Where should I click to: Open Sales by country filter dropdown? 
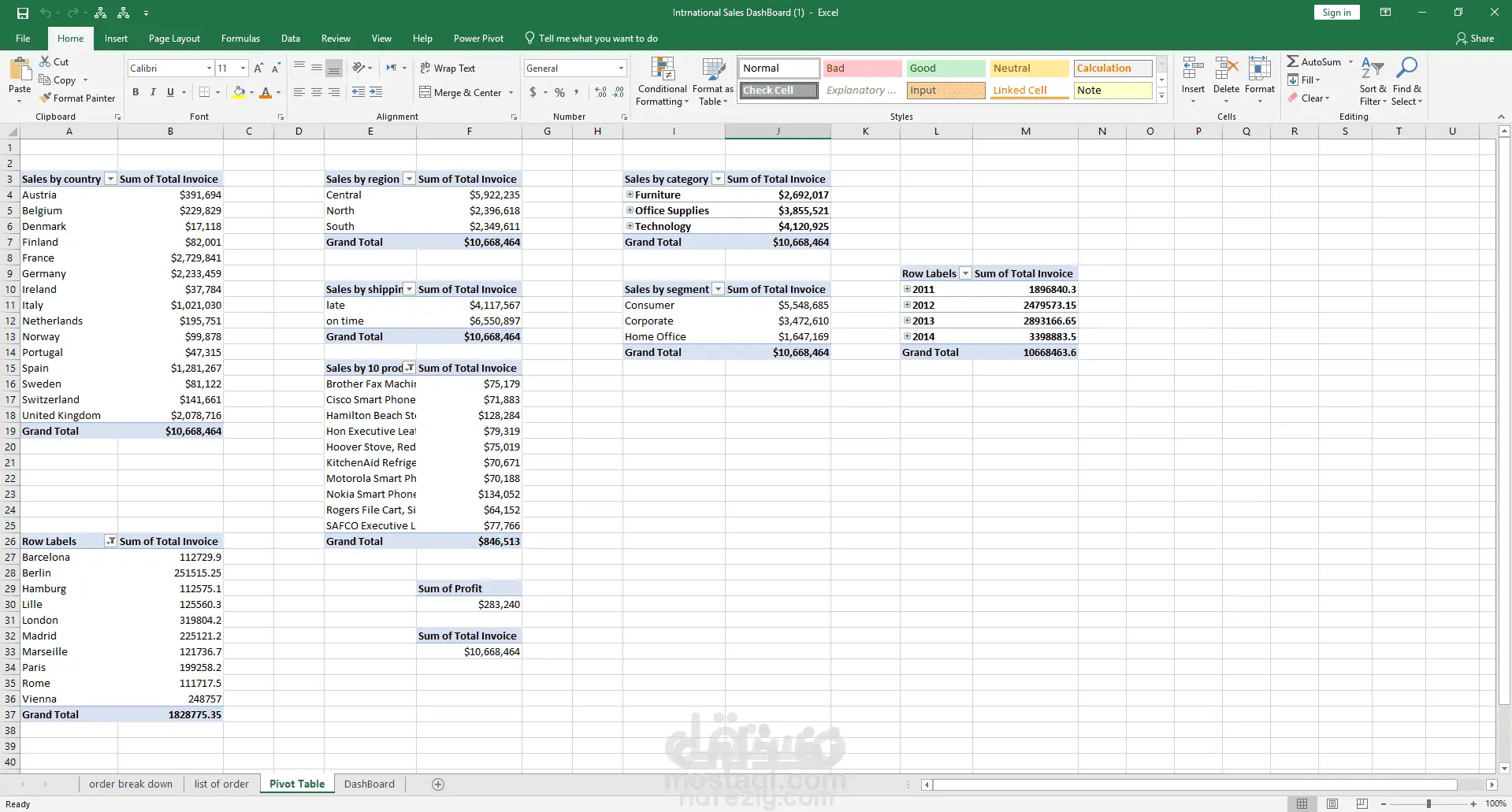coord(110,179)
